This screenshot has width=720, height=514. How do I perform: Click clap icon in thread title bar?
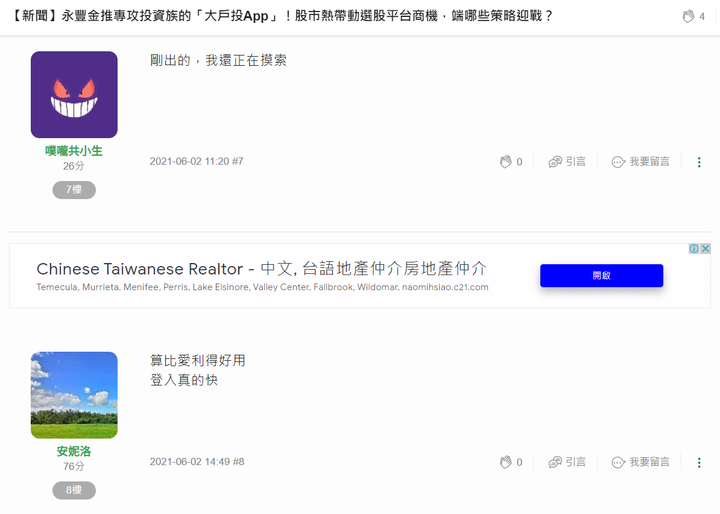(x=688, y=17)
